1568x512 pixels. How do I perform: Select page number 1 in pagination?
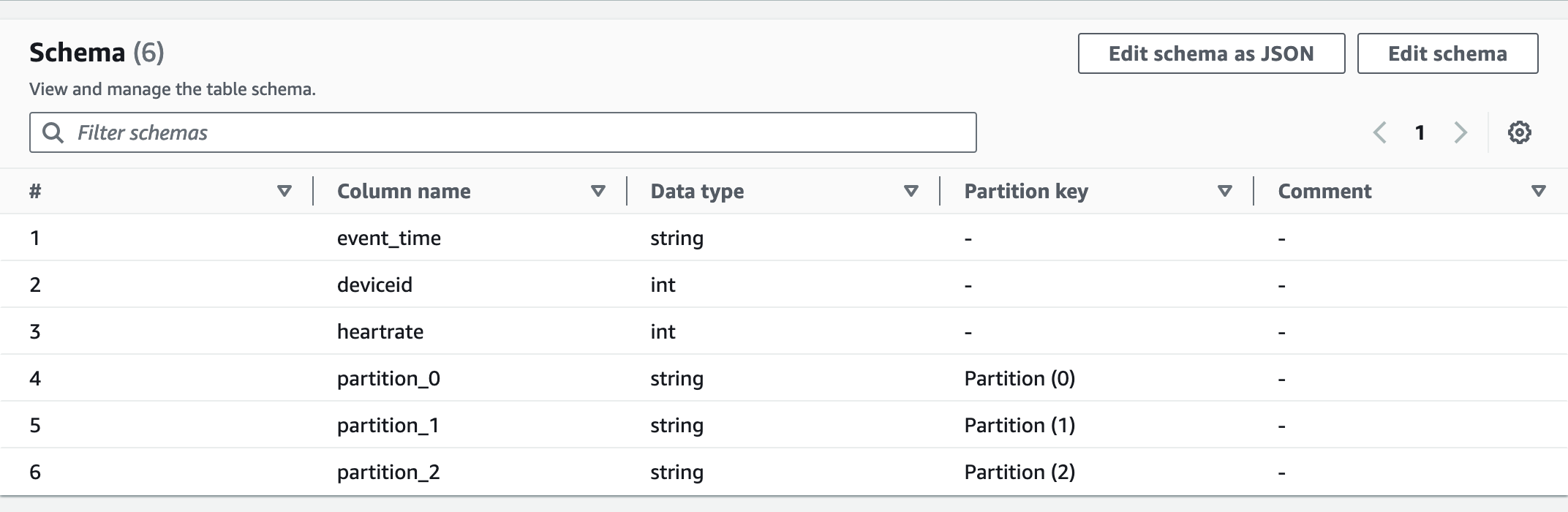1420,132
